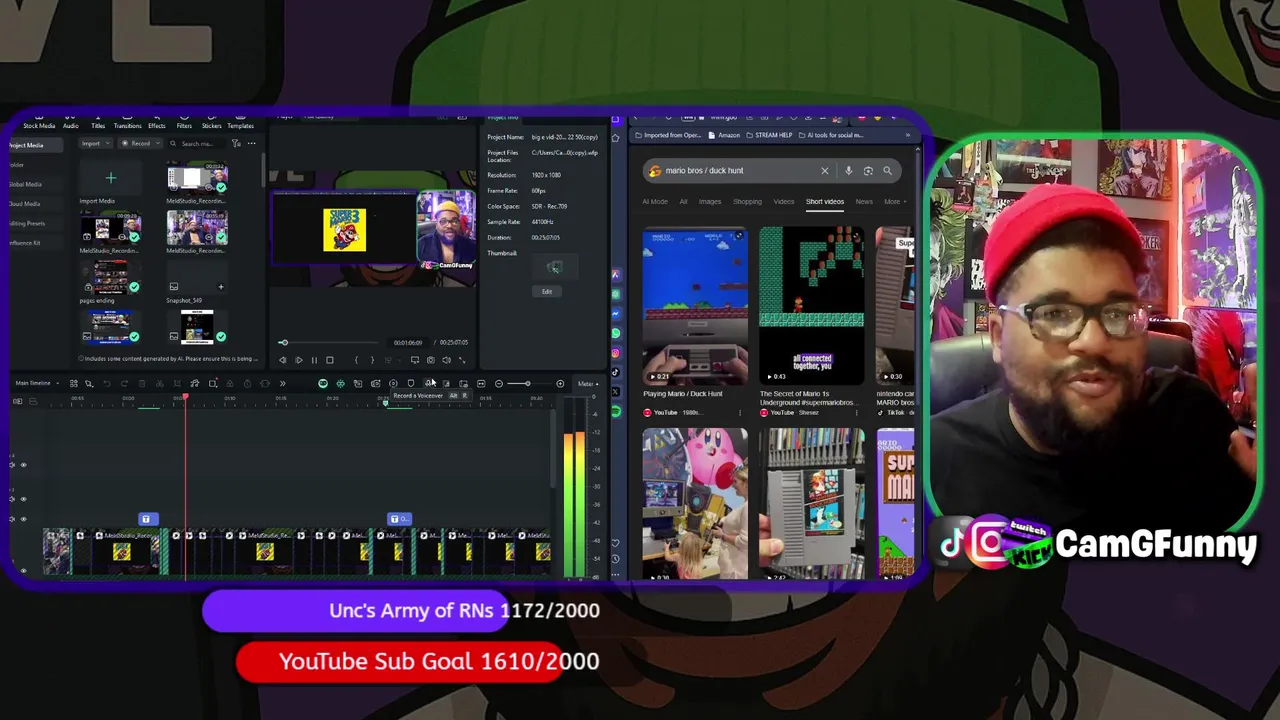
Task: Step back one frame in preview
Action: [283, 360]
